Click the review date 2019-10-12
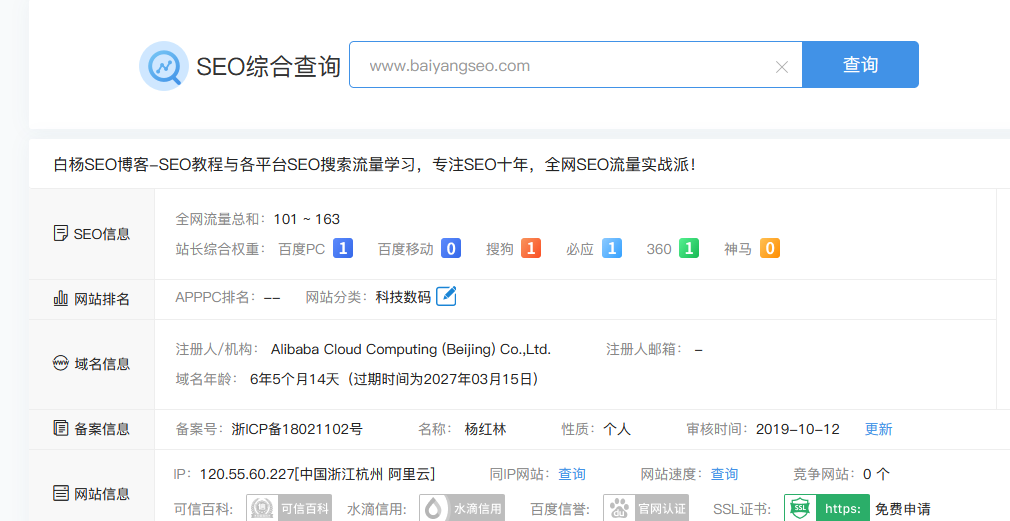 [797, 429]
